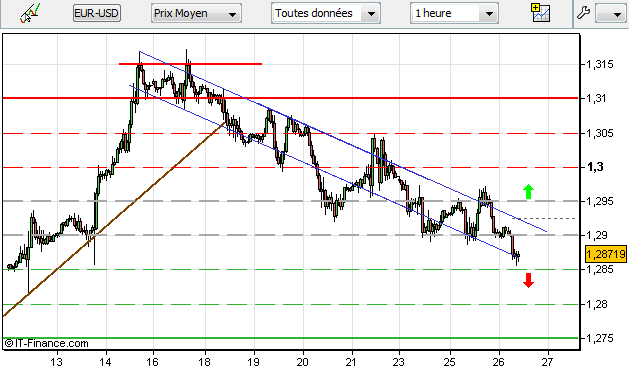Viewport: 629px width, 368px height.
Task: Click the 1,29 price axis label
Action: tap(596, 235)
